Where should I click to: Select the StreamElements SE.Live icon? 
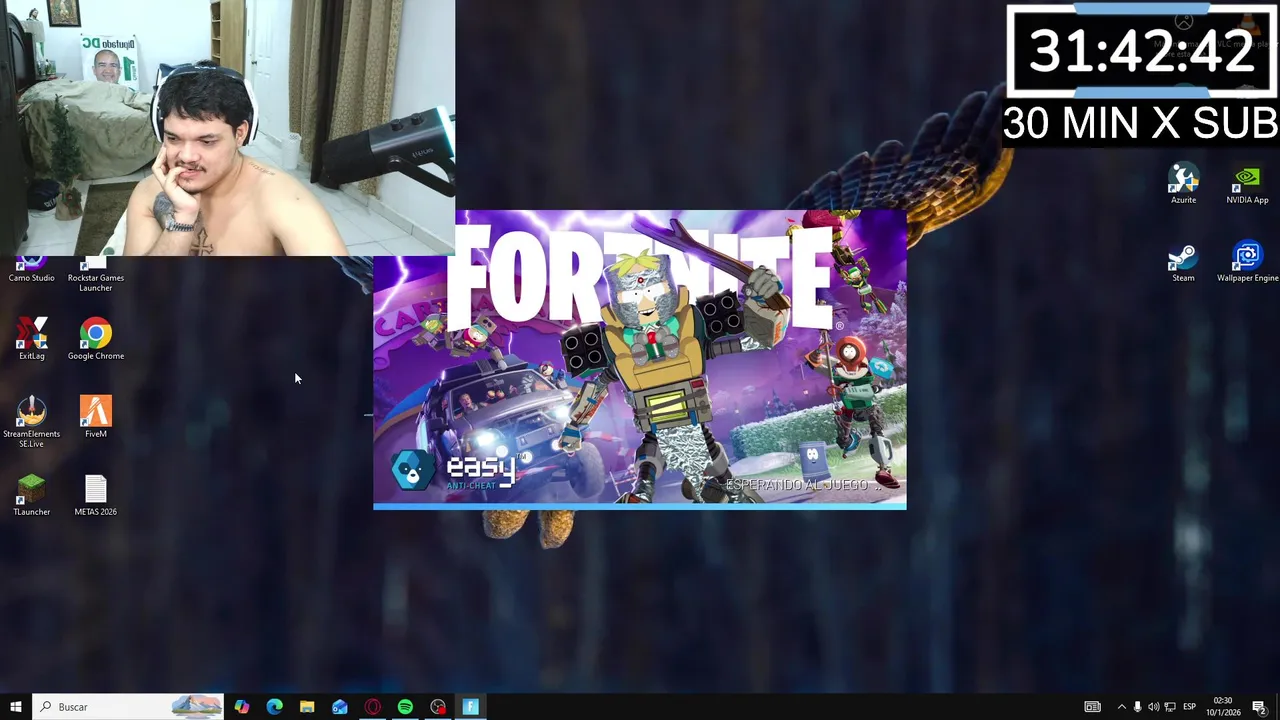pos(31,423)
